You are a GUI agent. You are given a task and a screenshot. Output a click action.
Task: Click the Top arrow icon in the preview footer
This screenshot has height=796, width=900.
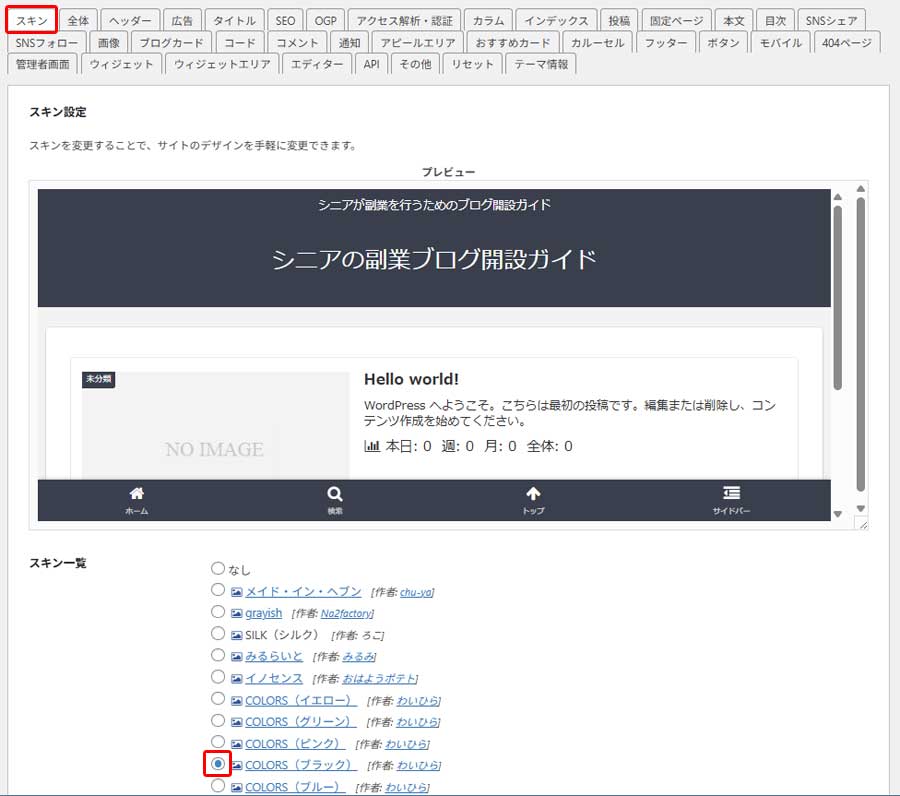click(x=534, y=490)
